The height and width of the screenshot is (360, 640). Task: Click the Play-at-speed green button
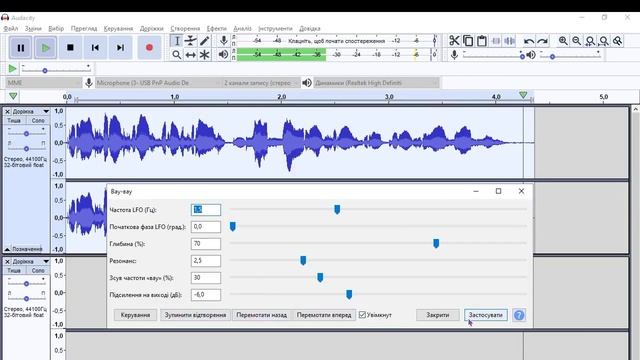[x=13, y=69]
